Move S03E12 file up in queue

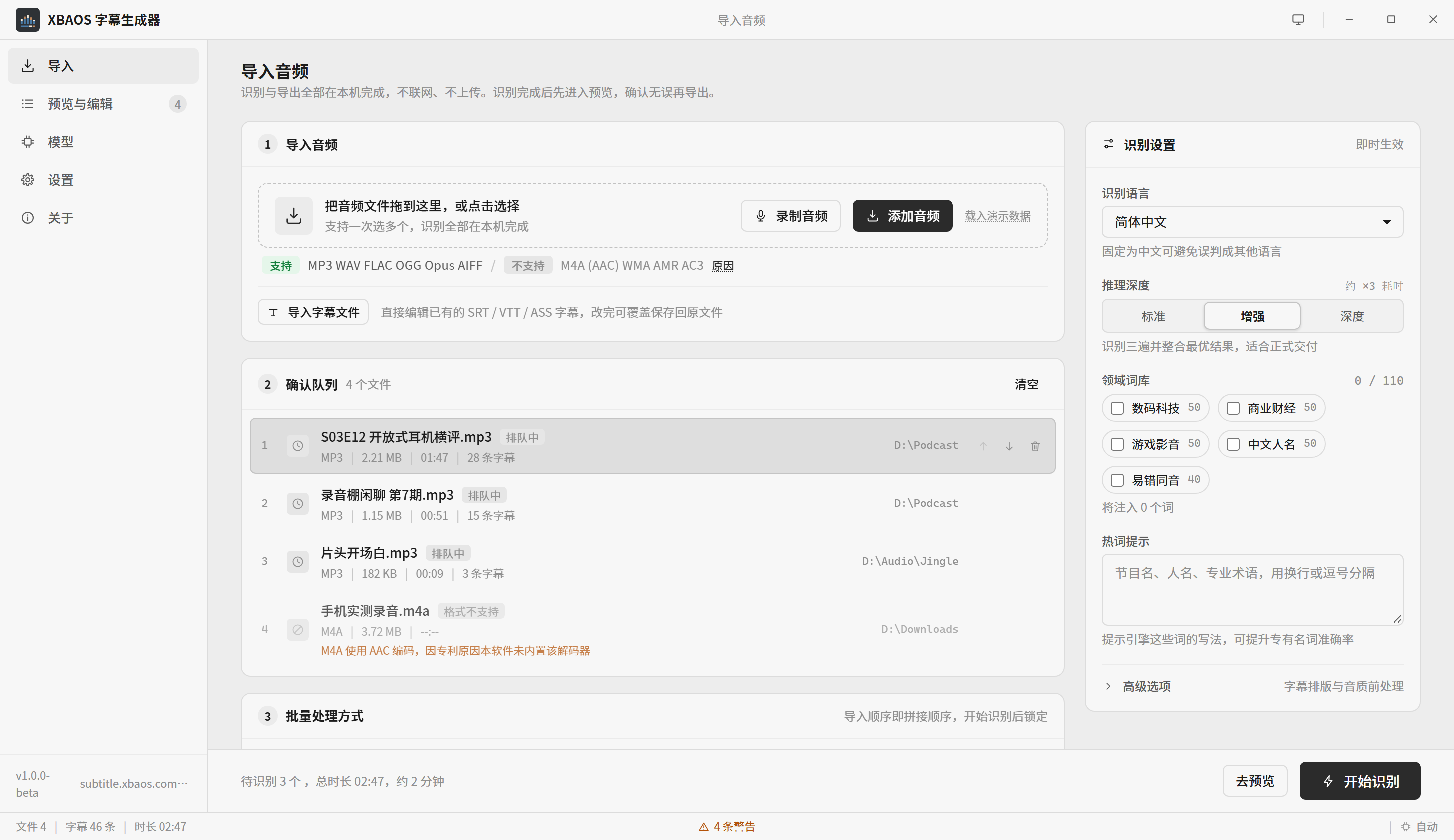tap(983, 446)
